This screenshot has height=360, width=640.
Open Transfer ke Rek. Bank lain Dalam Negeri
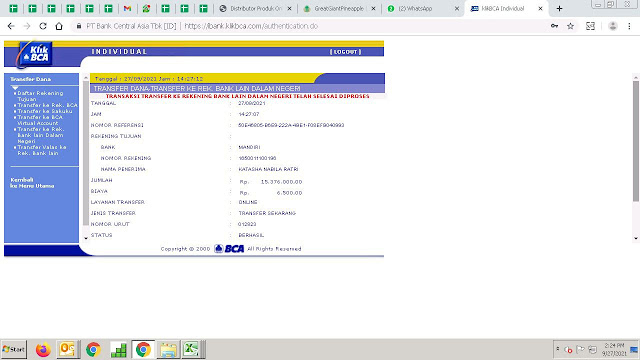click(x=40, y=135)
